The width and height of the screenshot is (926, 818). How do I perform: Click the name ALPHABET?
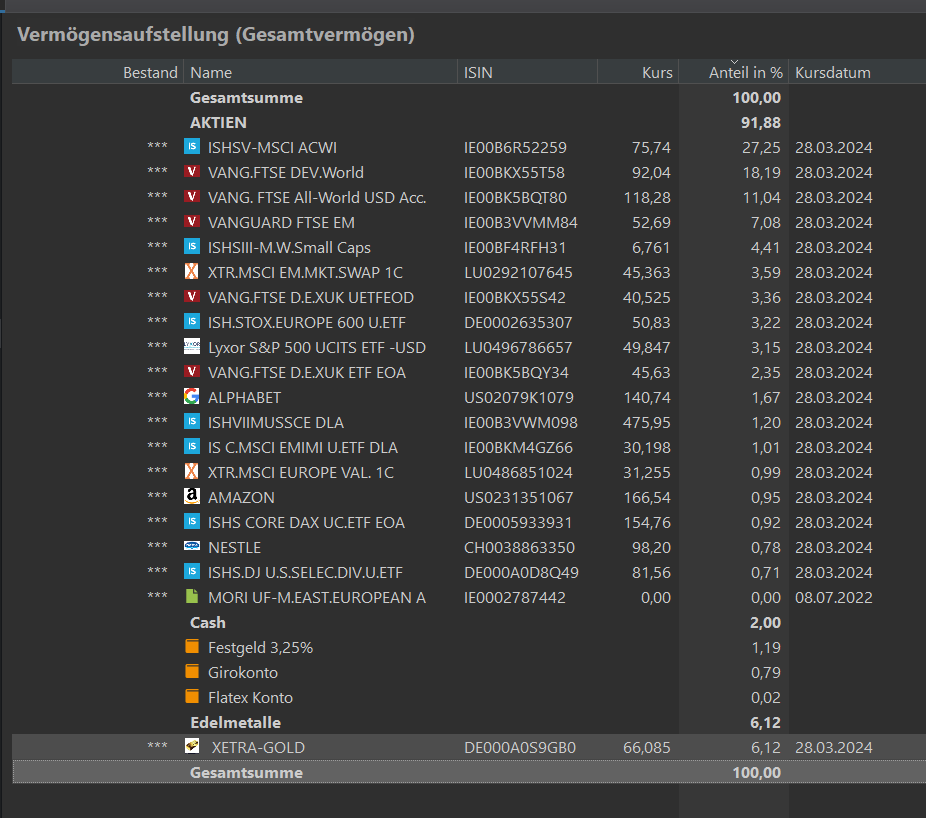[x=244, y=397]
